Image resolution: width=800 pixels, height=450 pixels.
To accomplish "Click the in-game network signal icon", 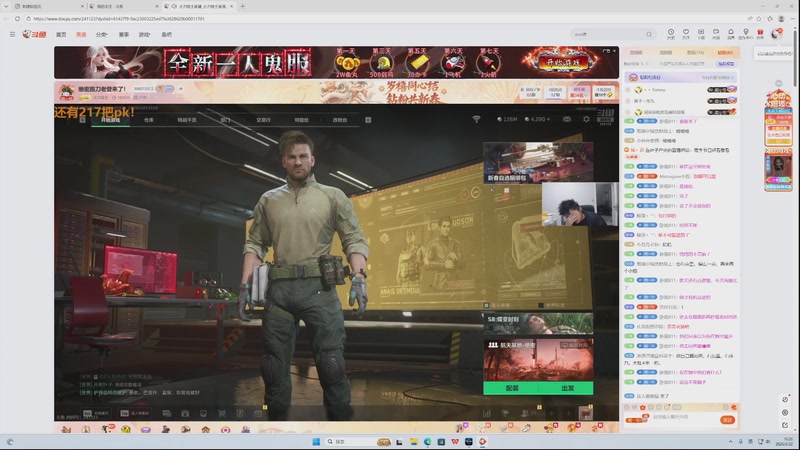I will point(476,119).
